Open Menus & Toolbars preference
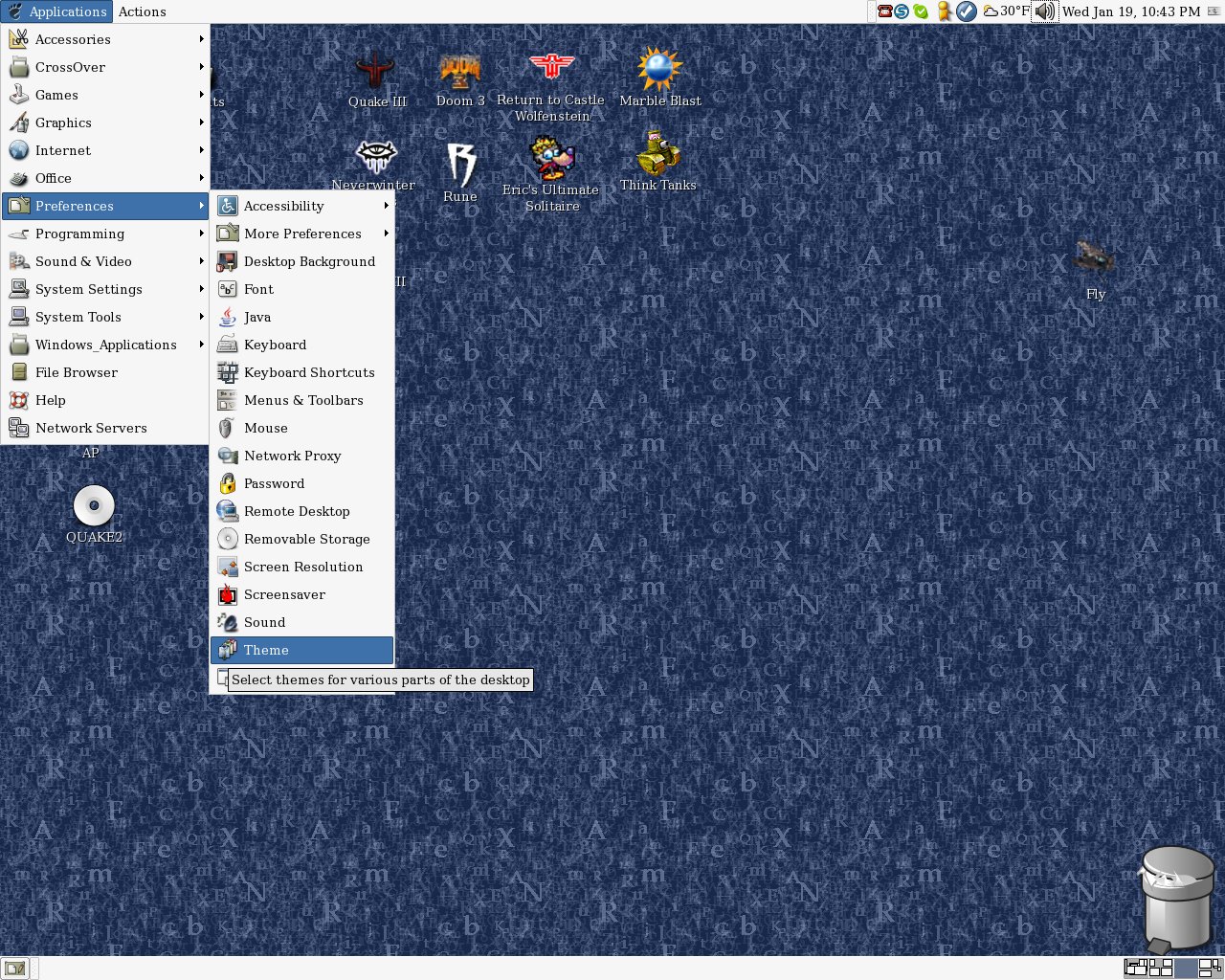Viewport: 1225px width, 980px height. [x=301, y=400]
